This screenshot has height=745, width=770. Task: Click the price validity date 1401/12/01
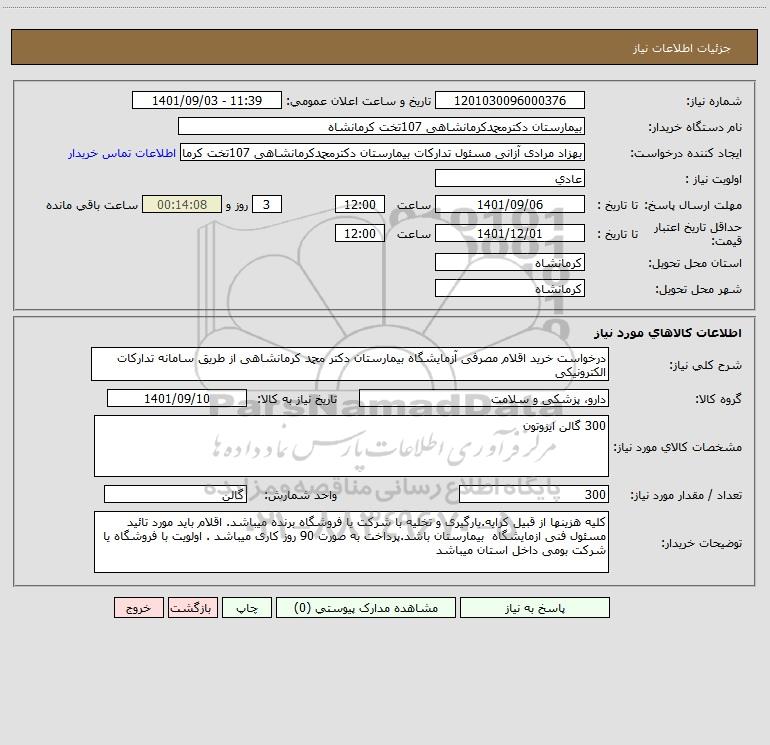pos(510,233)
